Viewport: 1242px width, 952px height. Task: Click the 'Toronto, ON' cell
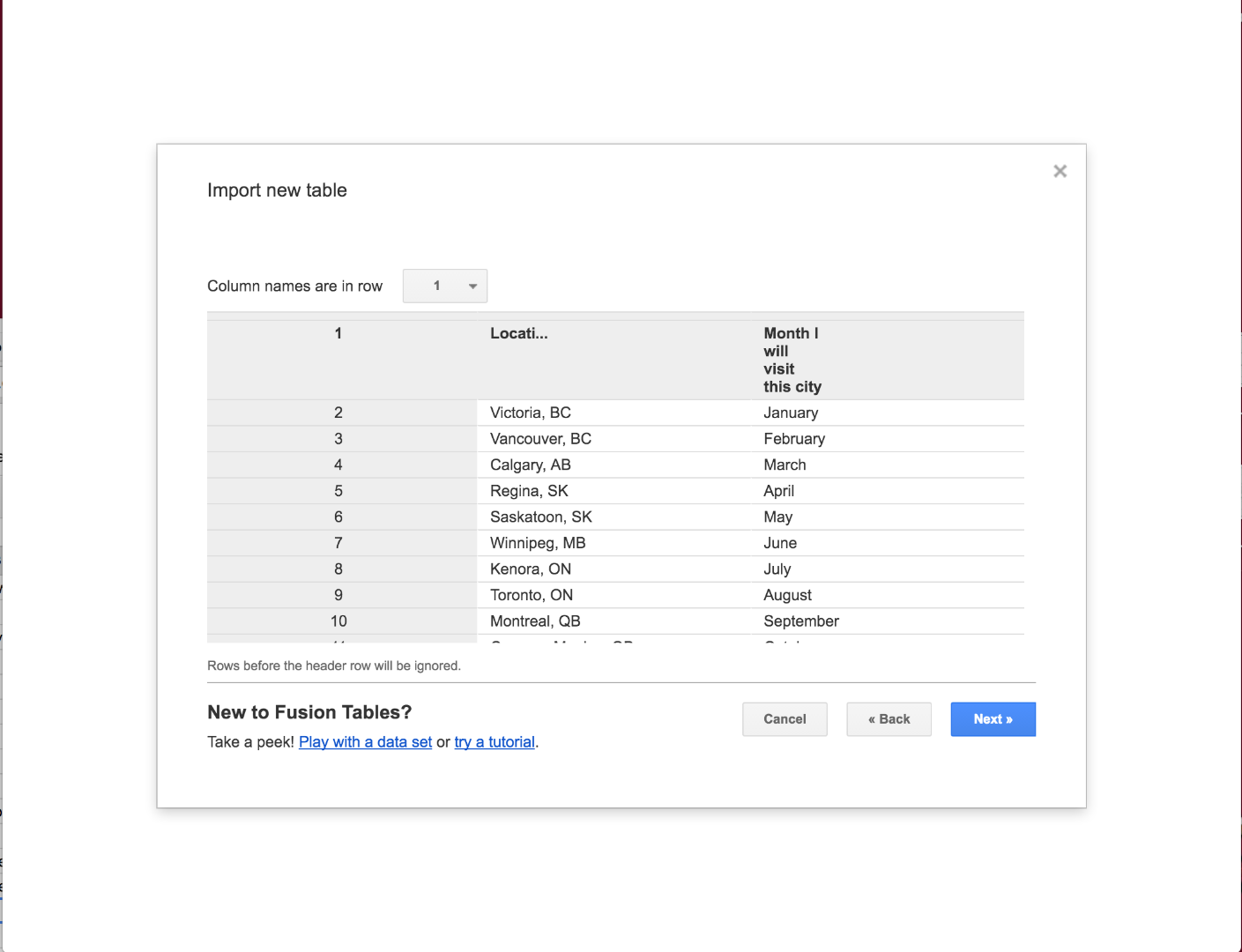pyautogui.click(x=531, y=595)
